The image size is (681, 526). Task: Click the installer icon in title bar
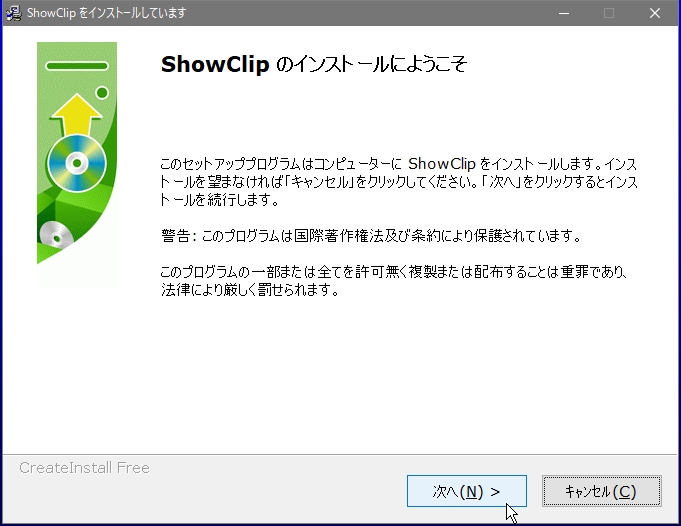(13, 13)
